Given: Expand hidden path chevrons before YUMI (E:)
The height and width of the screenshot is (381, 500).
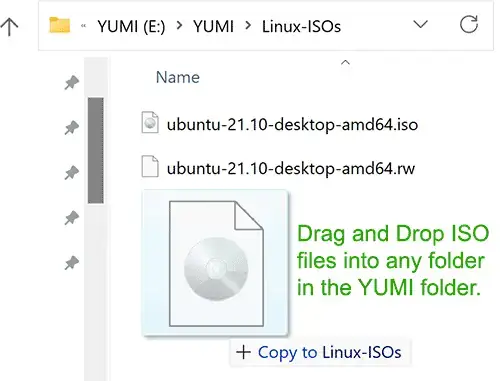Looking at the screenshot, I should (x=83, y=26).
